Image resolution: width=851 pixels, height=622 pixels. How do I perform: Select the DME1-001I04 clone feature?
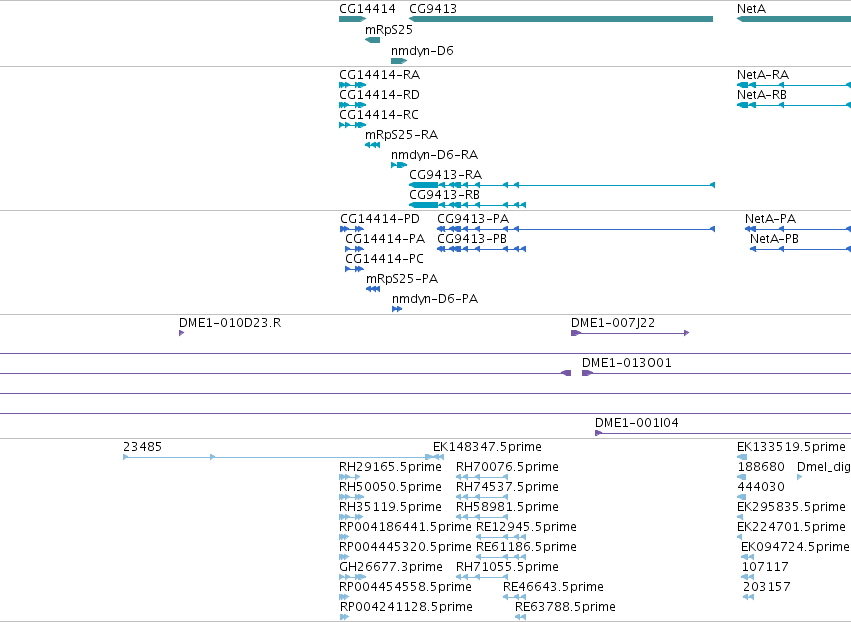click(x=723, y=433)
